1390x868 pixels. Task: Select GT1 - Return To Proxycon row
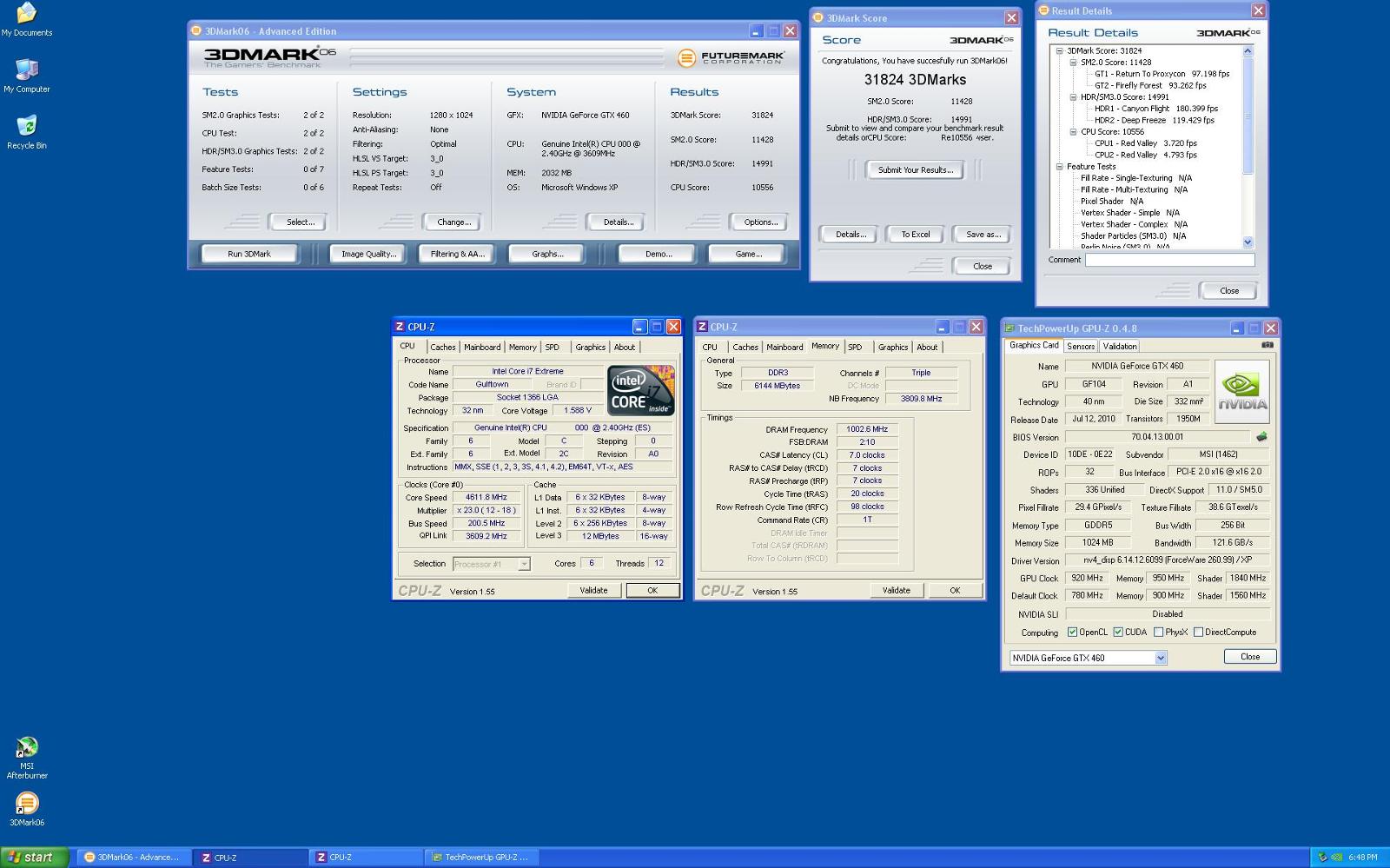[x=1162, y=74]
